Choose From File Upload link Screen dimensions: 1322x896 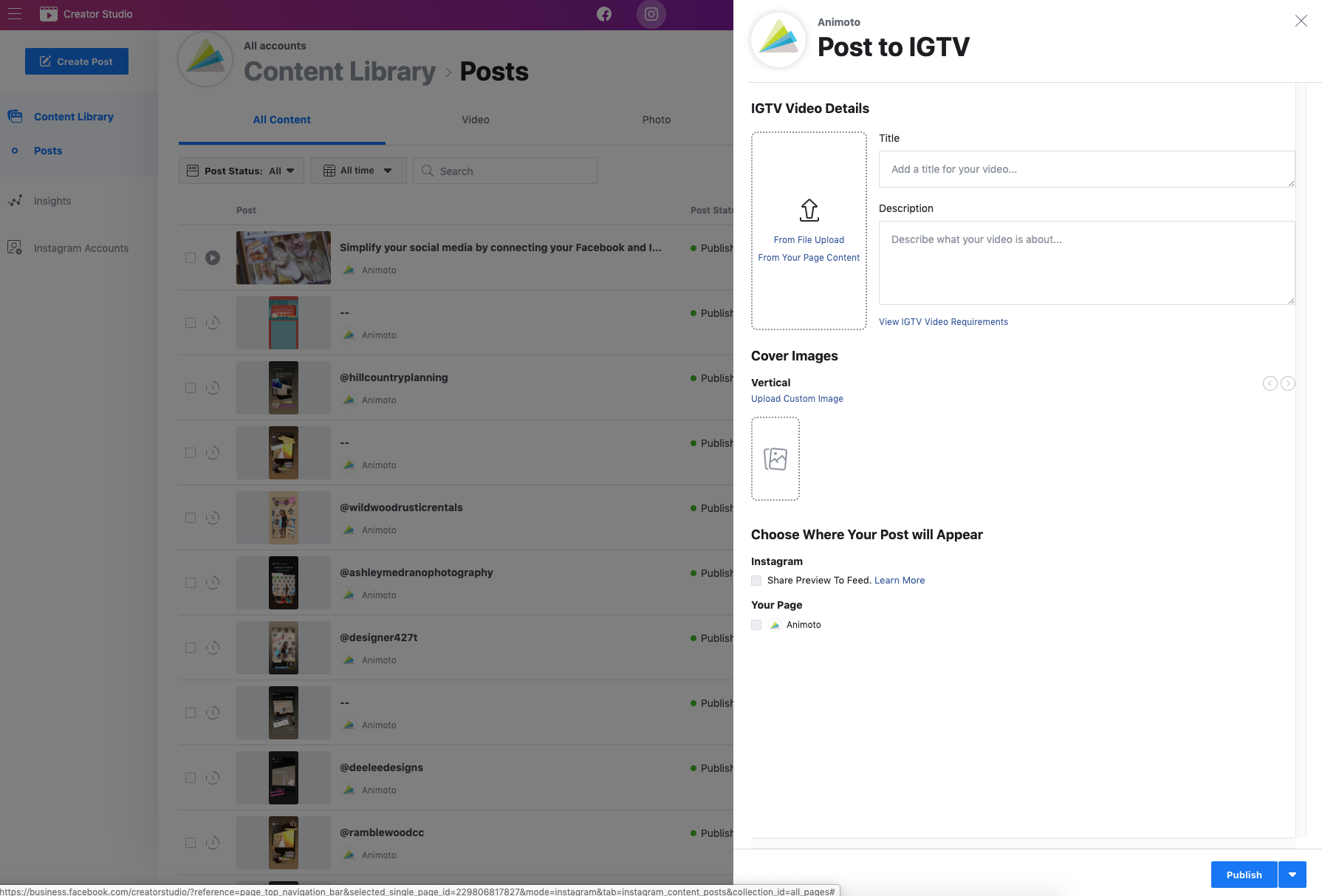coord(809,240)
